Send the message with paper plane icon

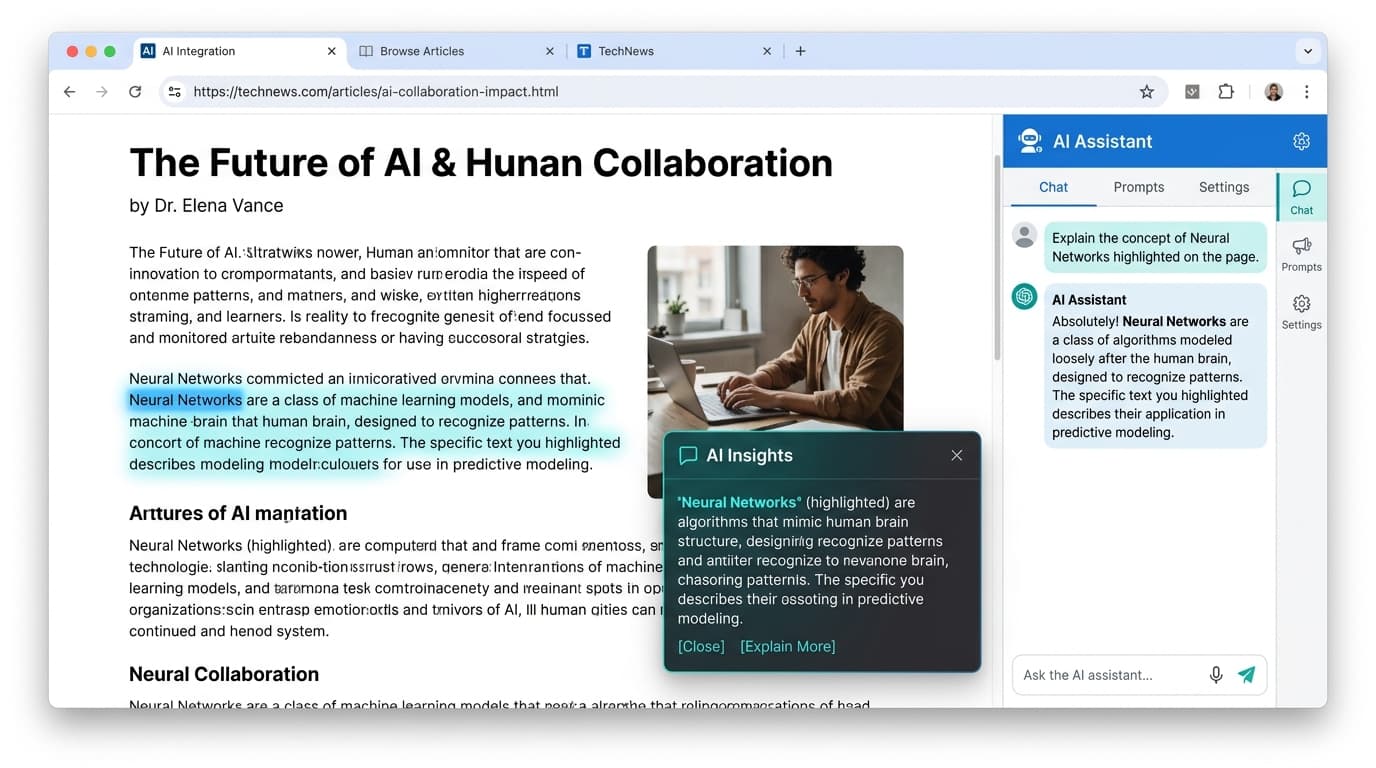1246,675
